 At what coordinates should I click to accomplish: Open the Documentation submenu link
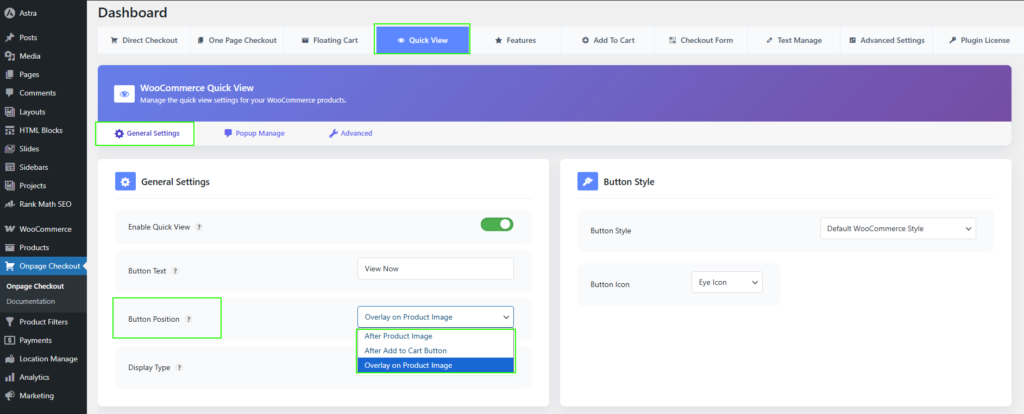(x=31, y=301)
